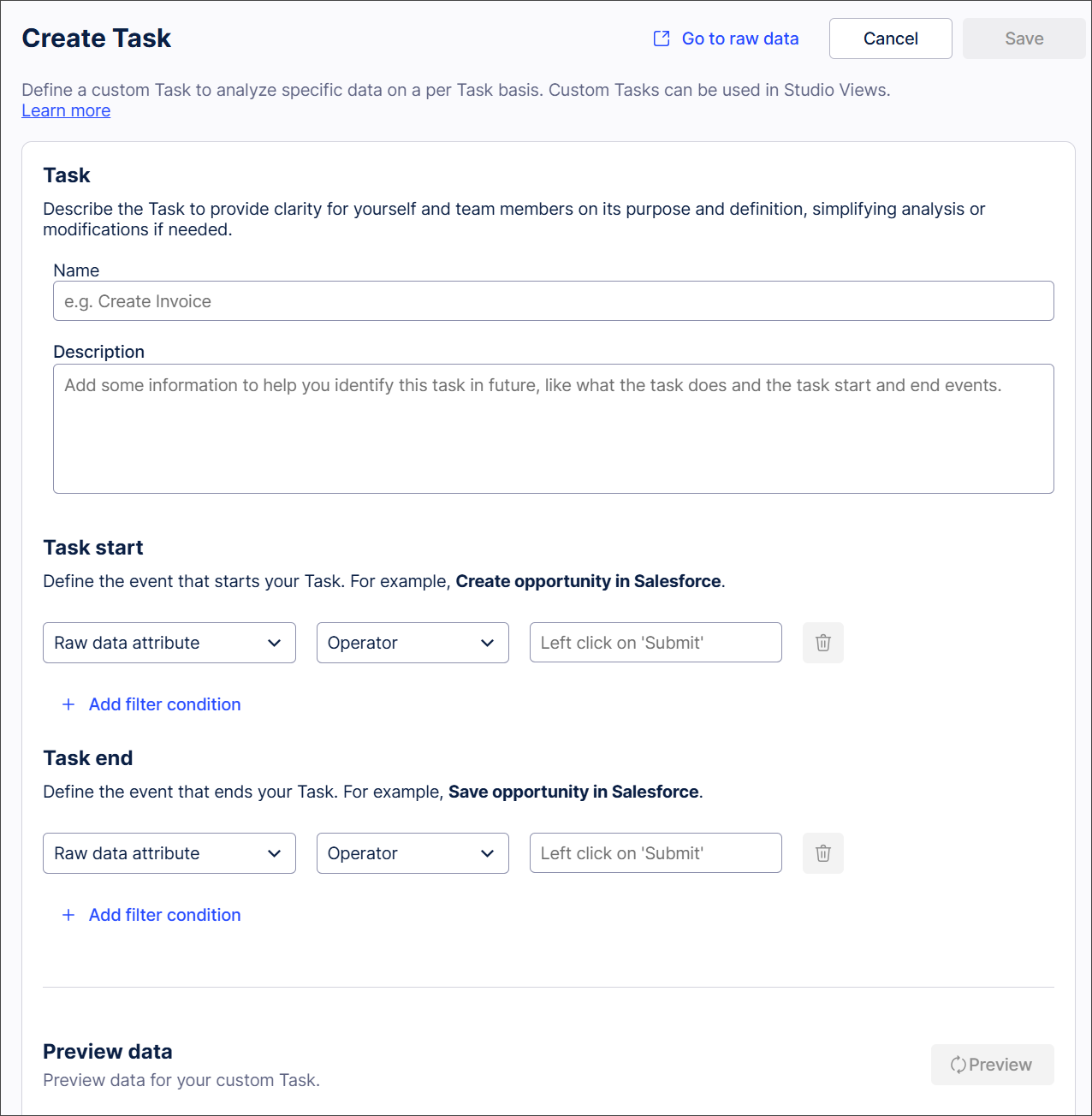This screenshot has width=1092, height=1116.
Task: Expand the Operator dropdown under Task start
Action: [412, 643]
